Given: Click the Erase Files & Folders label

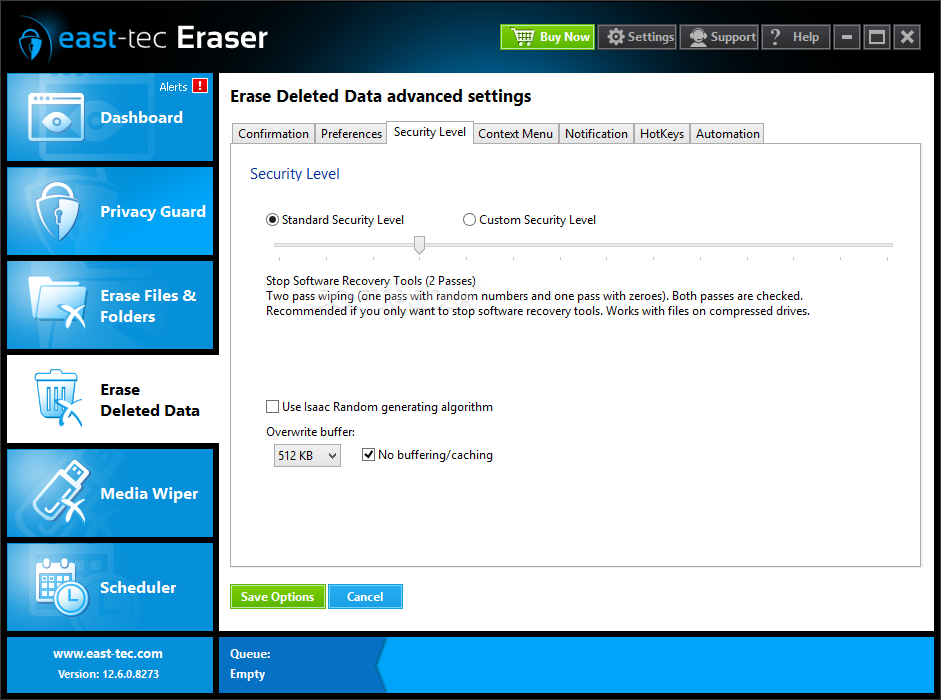Looking at the screenshot, I should [x=148, y=306].
